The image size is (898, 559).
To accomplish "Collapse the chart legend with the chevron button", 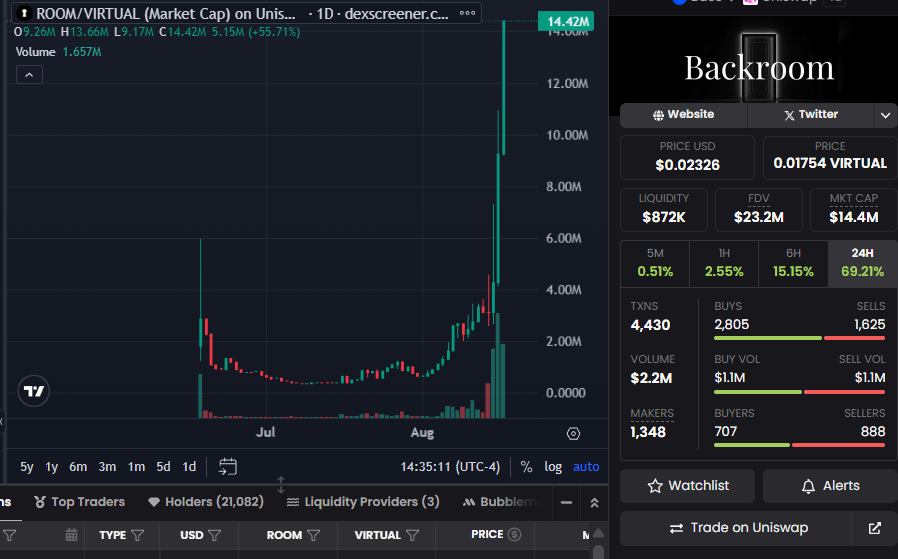I will pyautogui.click(x=29, y=75).
